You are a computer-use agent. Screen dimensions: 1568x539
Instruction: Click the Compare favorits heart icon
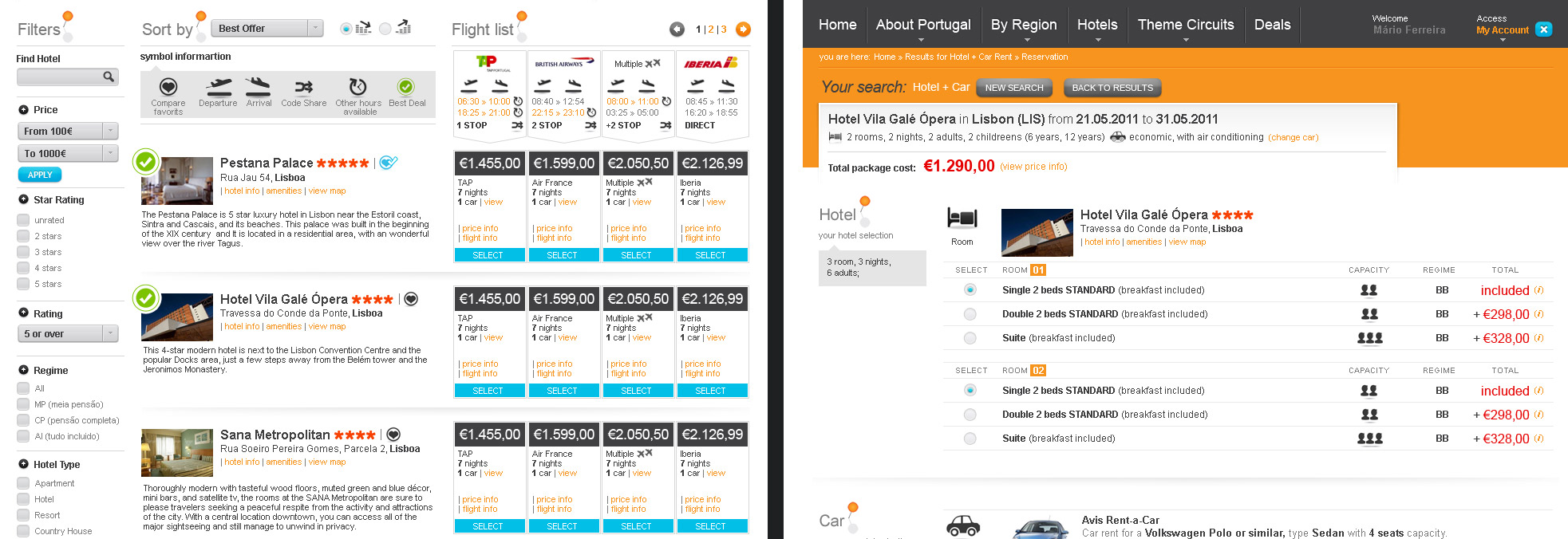click(168, 87)
